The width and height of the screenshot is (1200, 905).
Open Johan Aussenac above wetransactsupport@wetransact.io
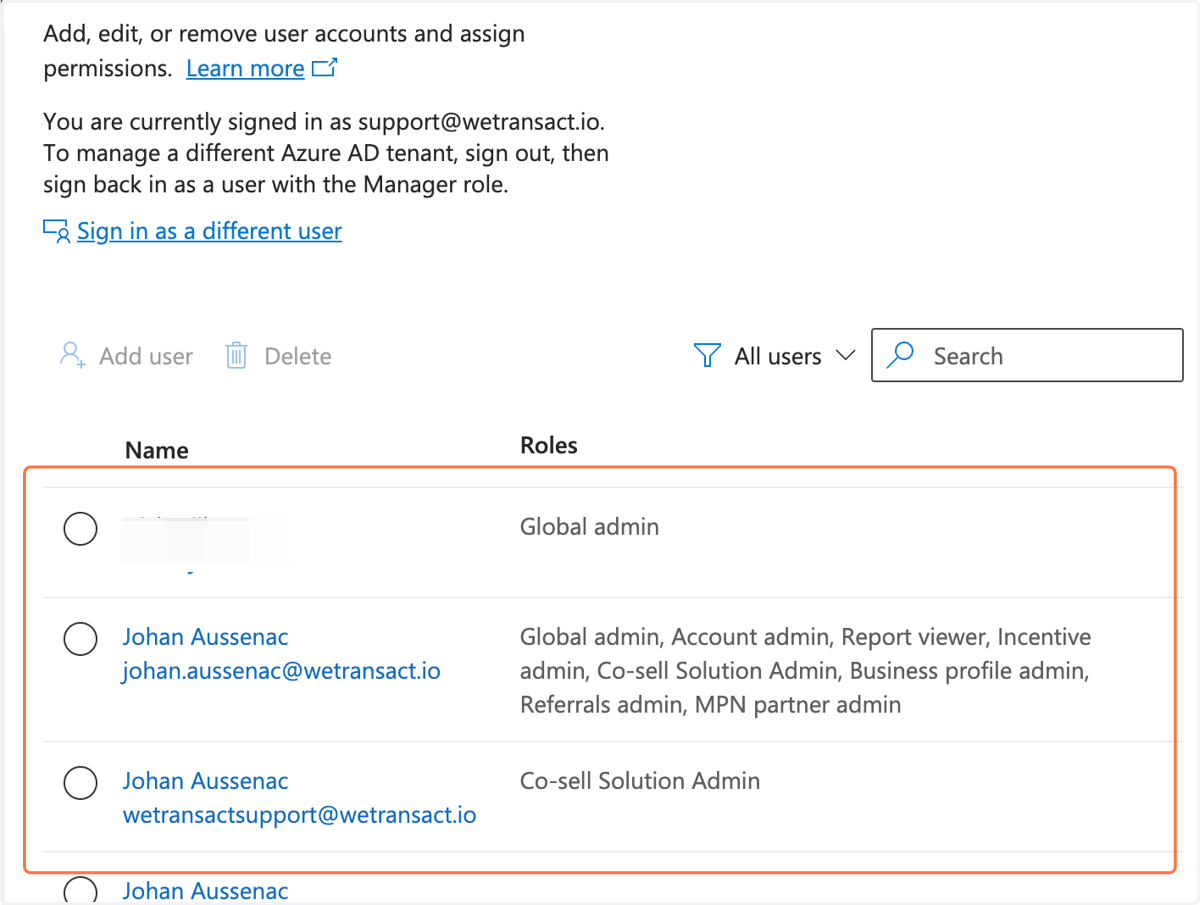[205, 781]
